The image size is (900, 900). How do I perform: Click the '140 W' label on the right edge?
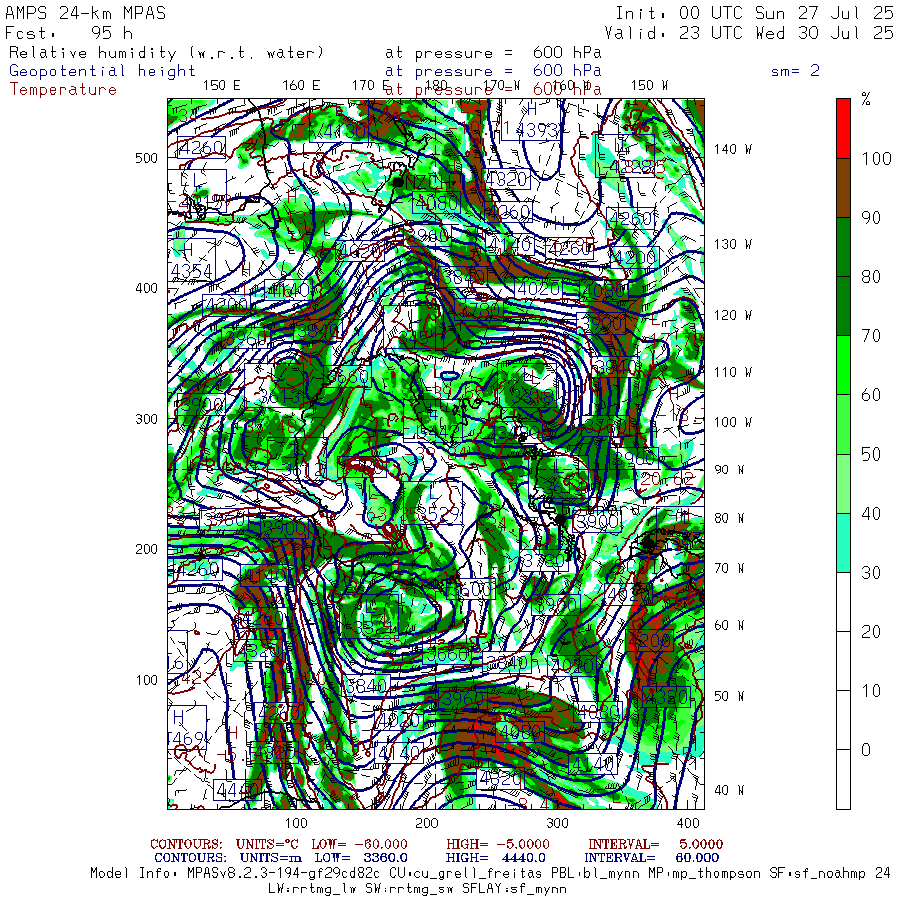point(732,149)
